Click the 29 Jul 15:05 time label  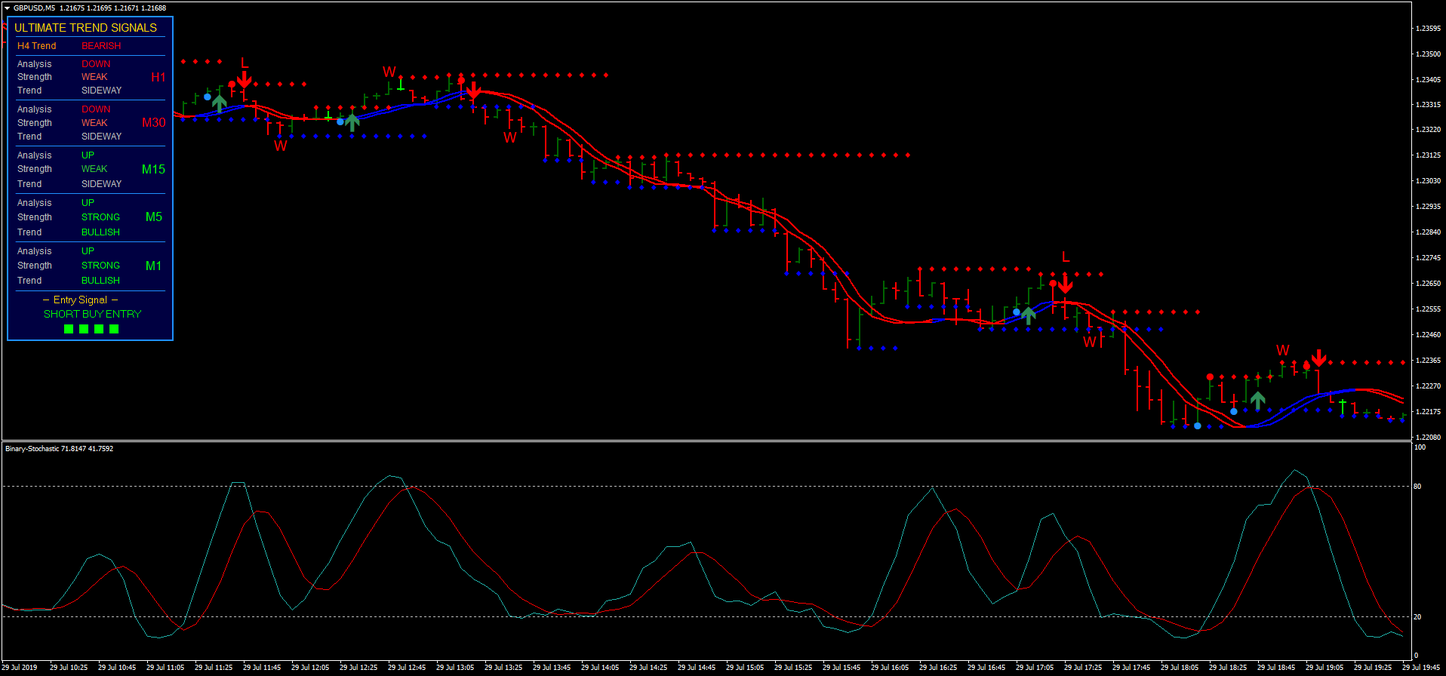pos(745,667)
